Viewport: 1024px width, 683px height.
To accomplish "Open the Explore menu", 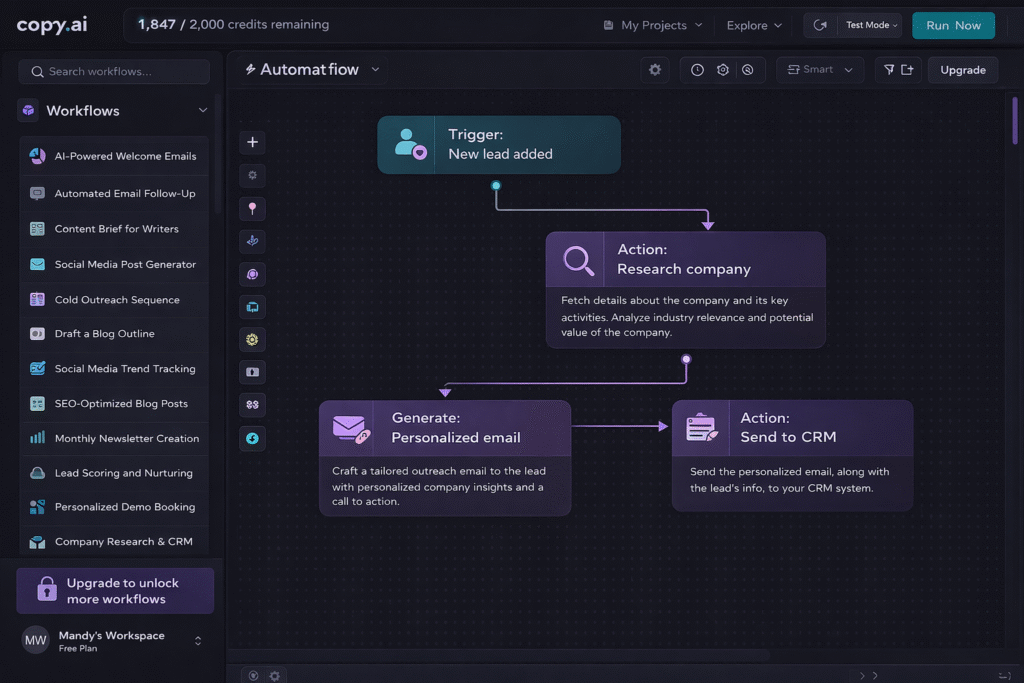I will point(753,24).
